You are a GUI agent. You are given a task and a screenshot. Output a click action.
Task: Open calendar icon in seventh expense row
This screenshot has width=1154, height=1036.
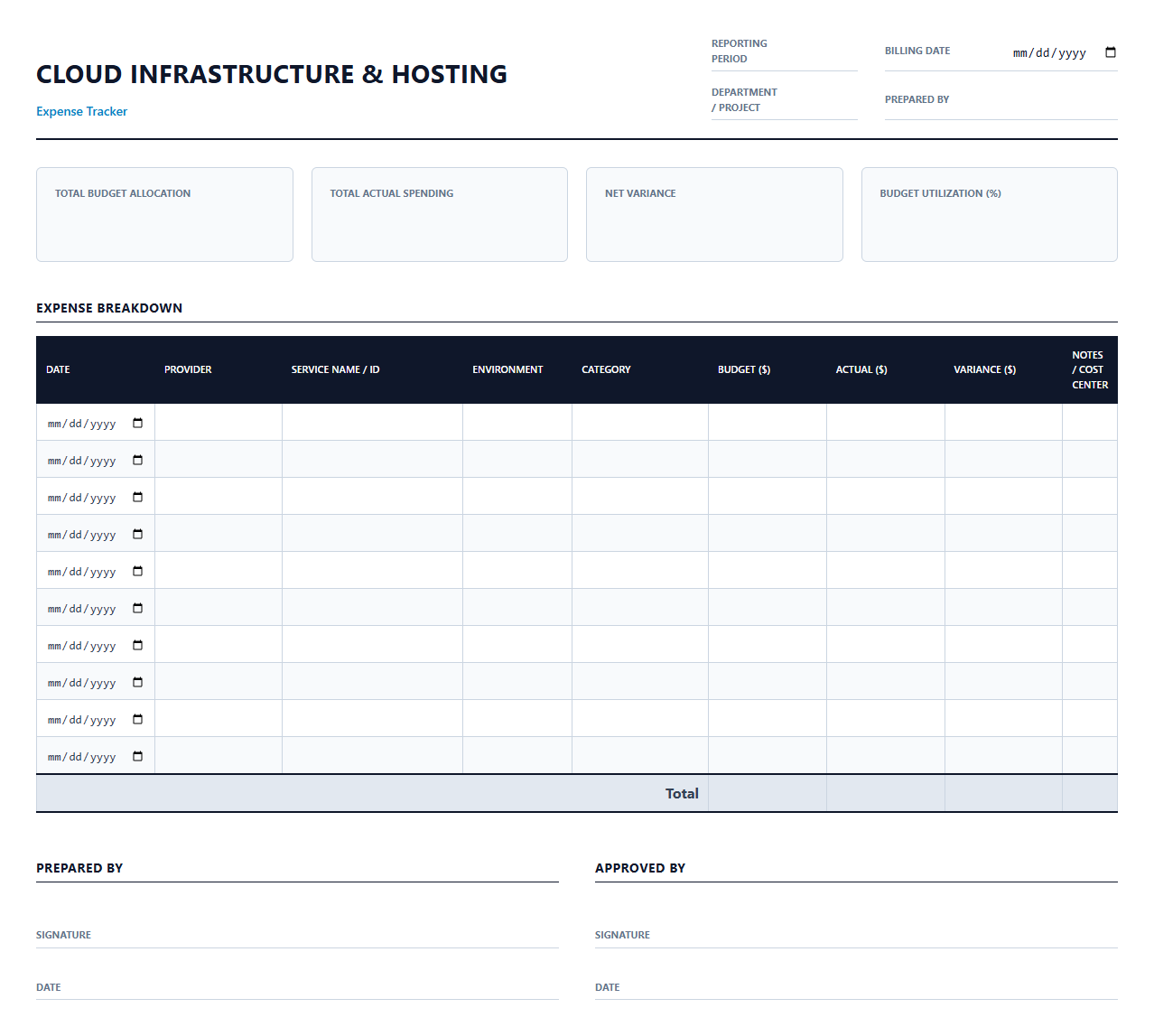(137, 645)
